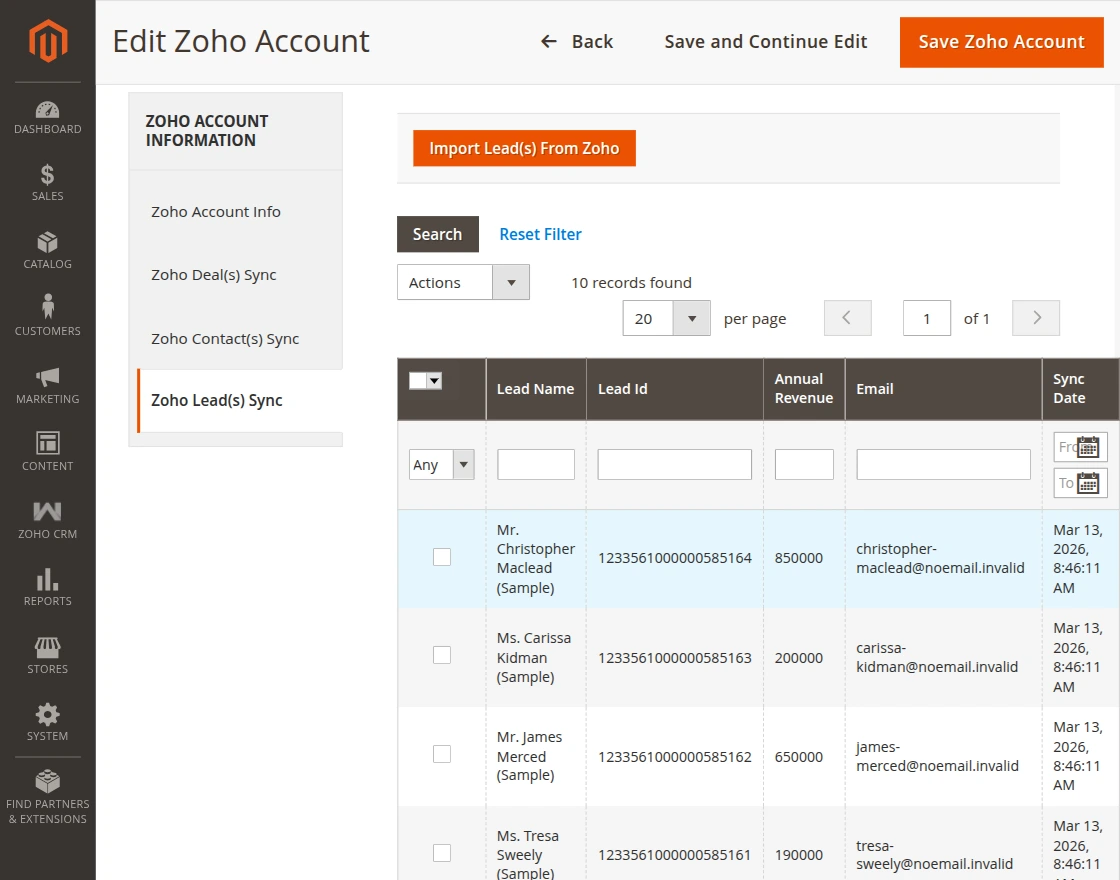Click the Search button

[438, 234]
